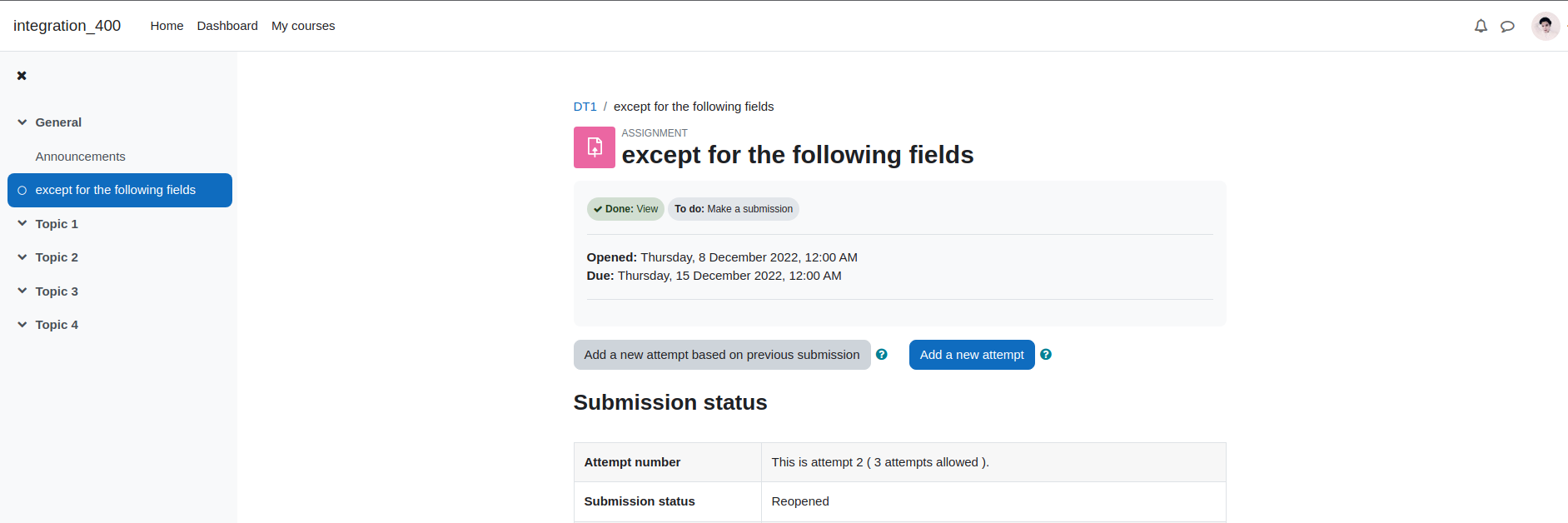The image size is (1568, 523).
Task: Open Announcements in the course index
Action: click(81, 157)
